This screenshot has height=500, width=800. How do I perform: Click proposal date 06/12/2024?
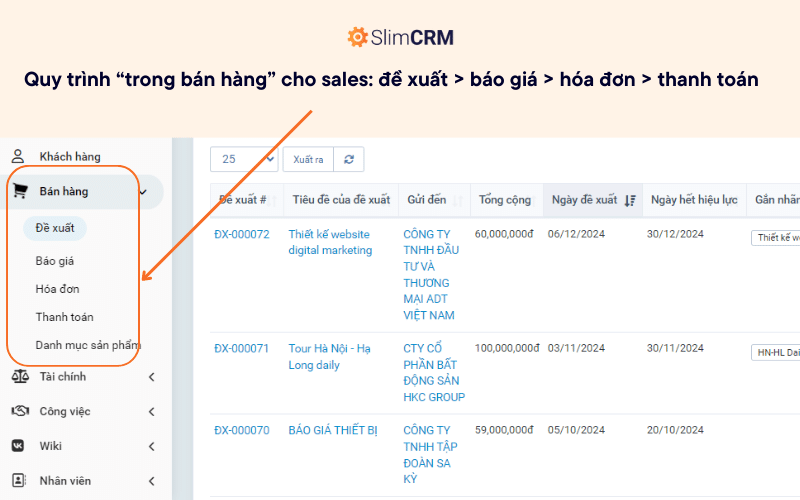tap(577, 234)
